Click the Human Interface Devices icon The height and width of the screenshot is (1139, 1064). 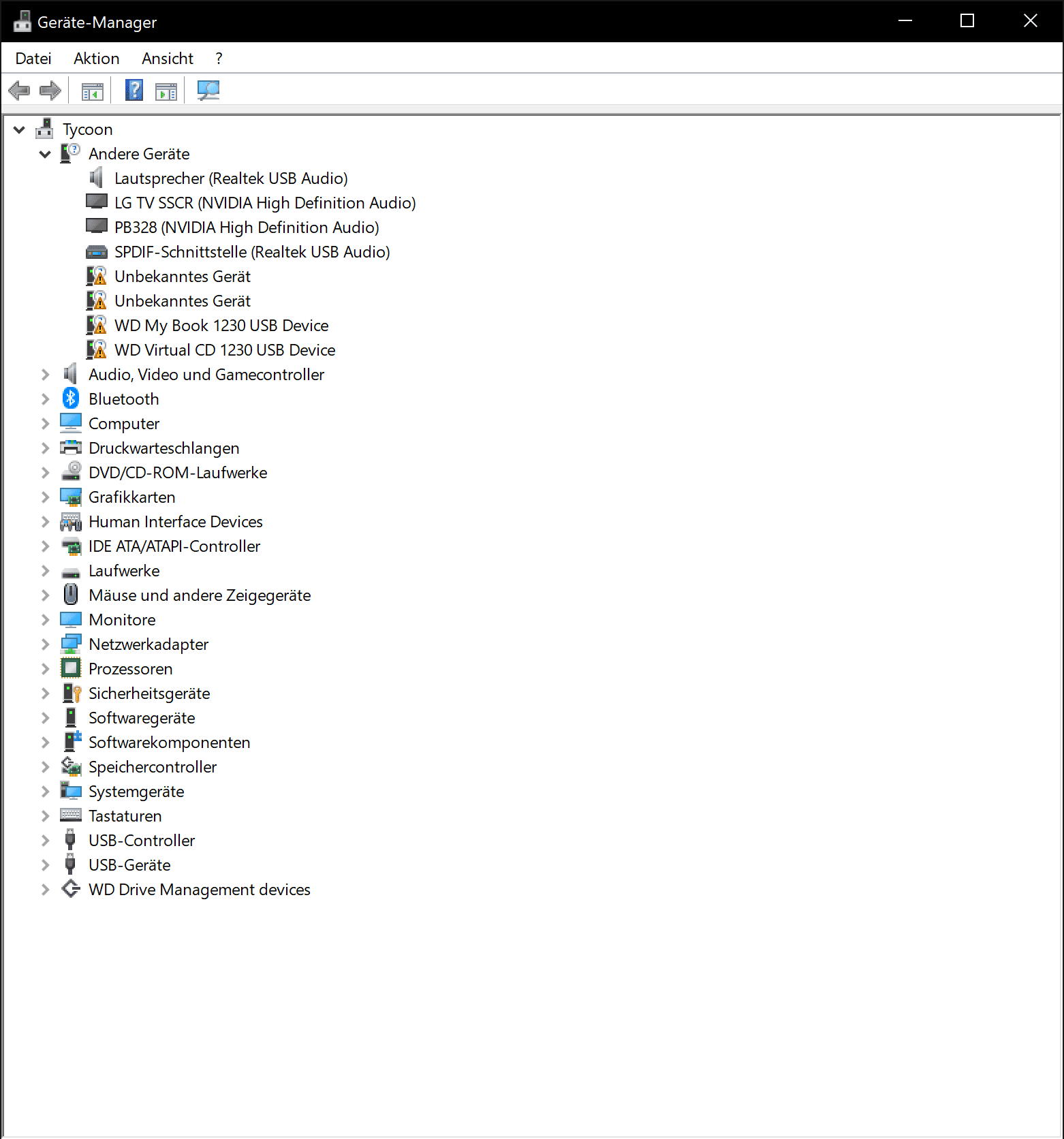coord(71,521)
